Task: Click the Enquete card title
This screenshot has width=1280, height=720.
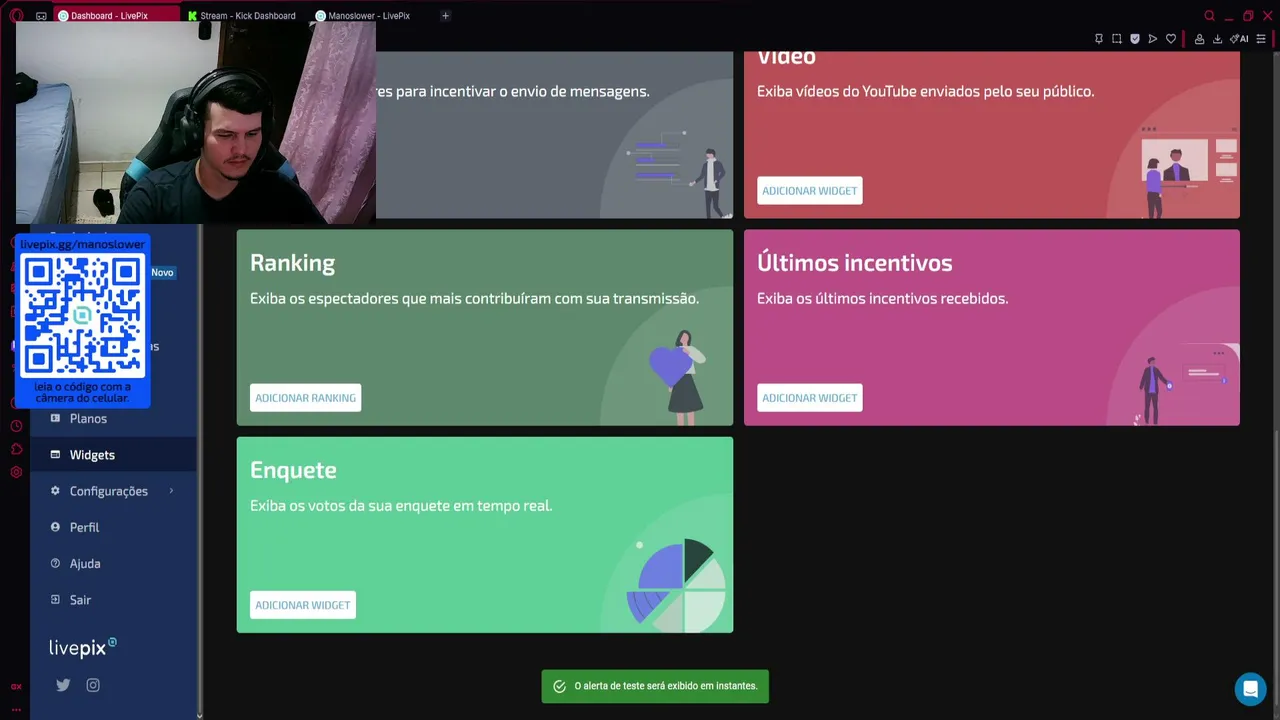Action: point(293,470)
